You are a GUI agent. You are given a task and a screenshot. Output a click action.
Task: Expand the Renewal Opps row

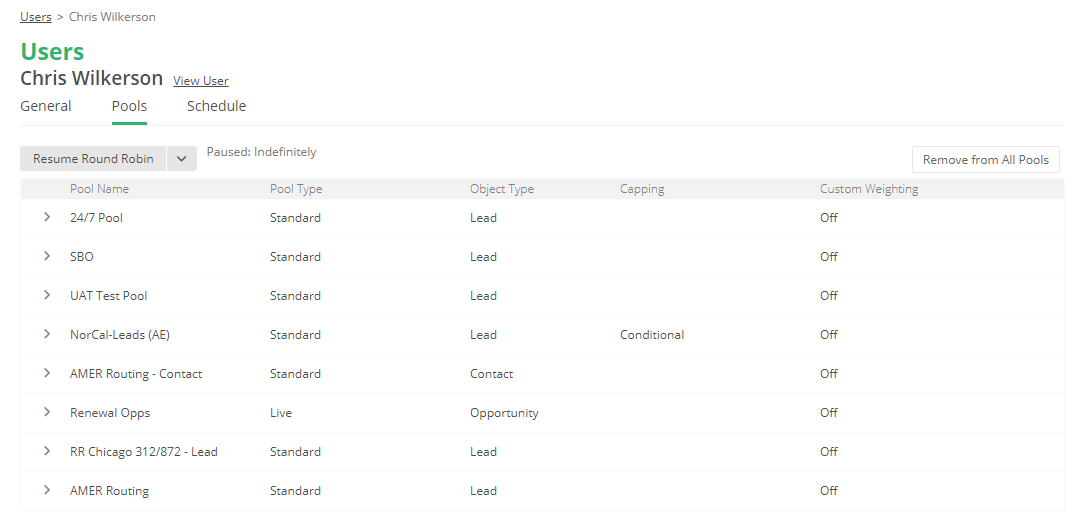47,412
